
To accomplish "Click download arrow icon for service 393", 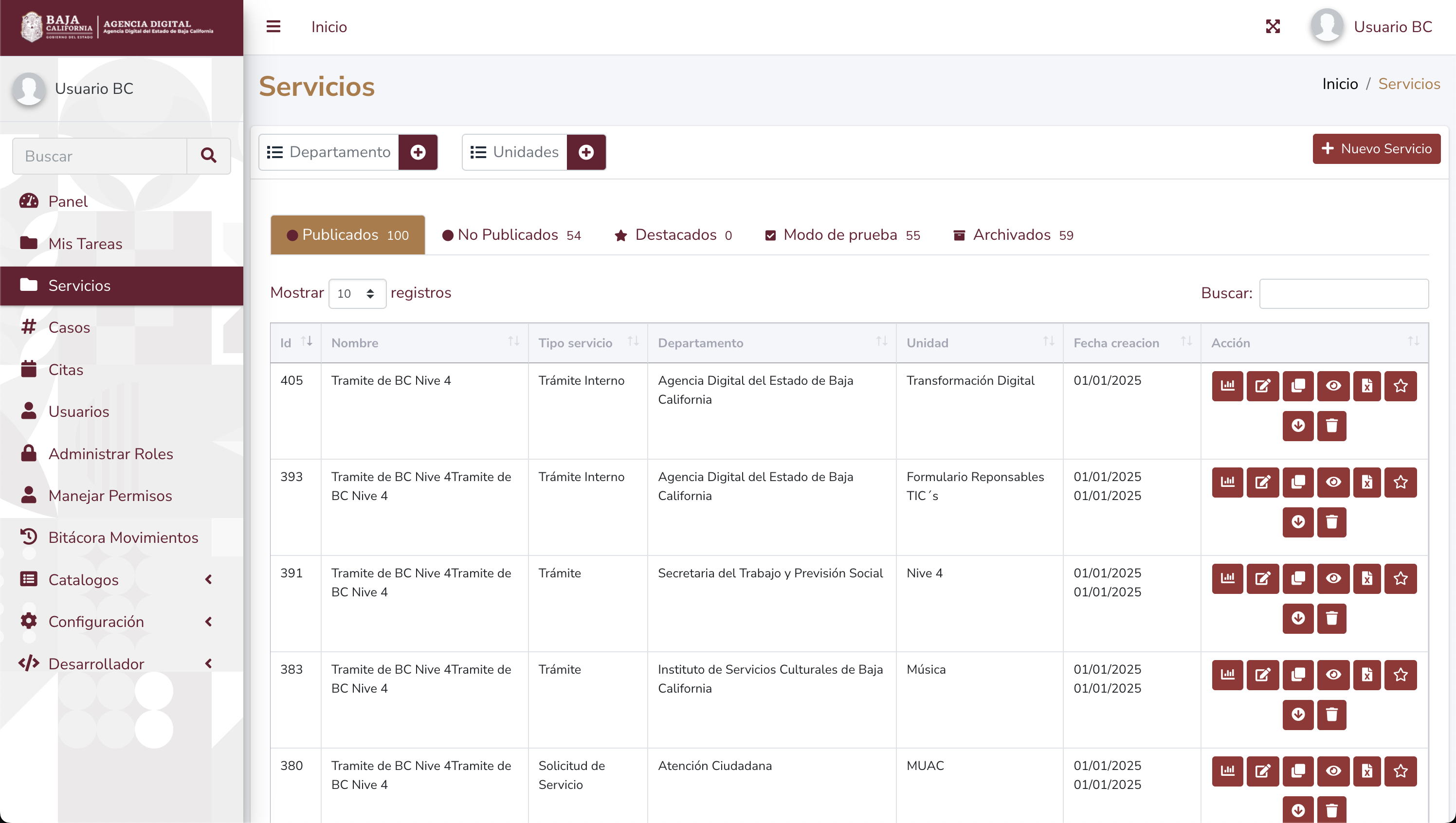I will (1298, 522).
